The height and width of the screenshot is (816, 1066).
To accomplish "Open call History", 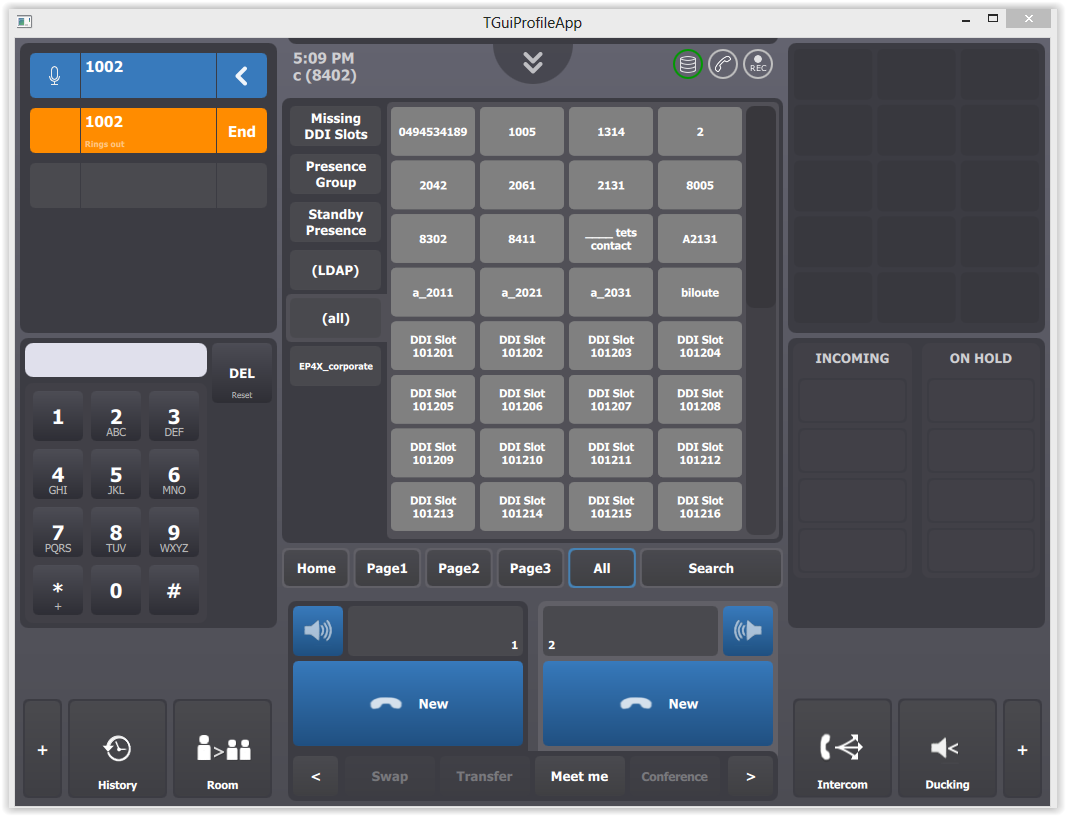I will [118, 749].
